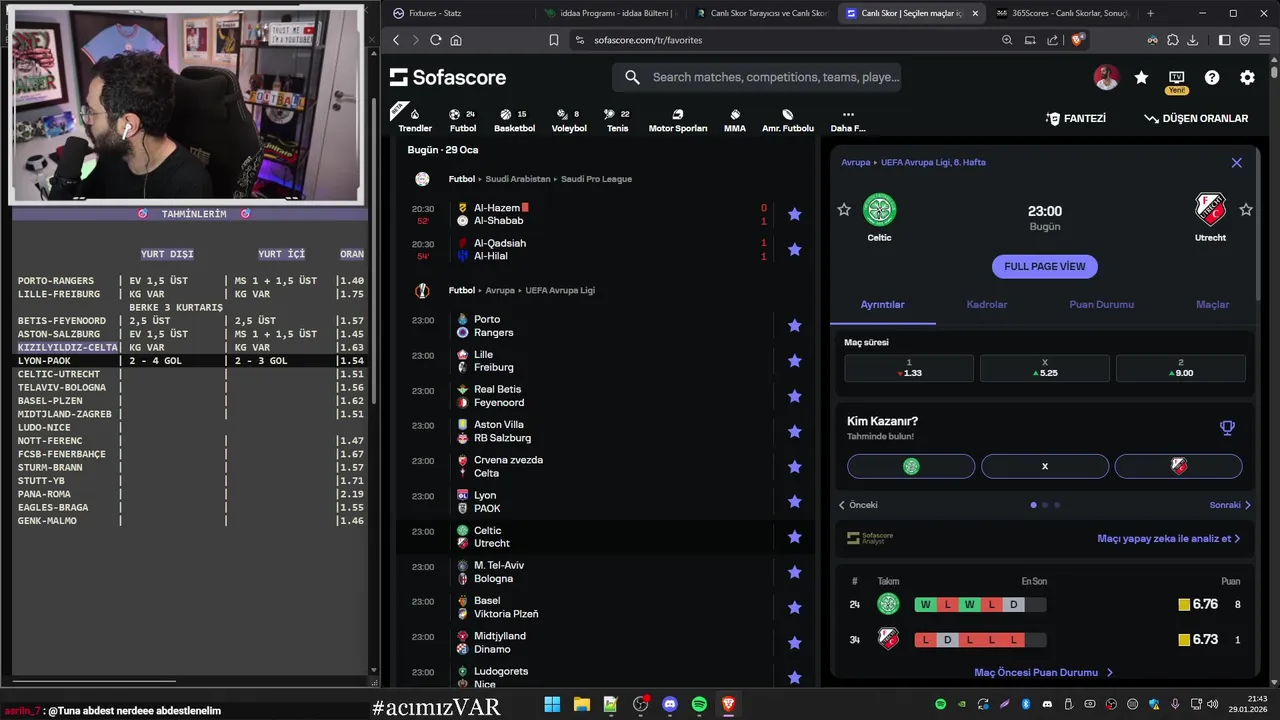Open Spotify from the taskbar
This screenshot has width=1280, height=720.
(x=699, y=704)
